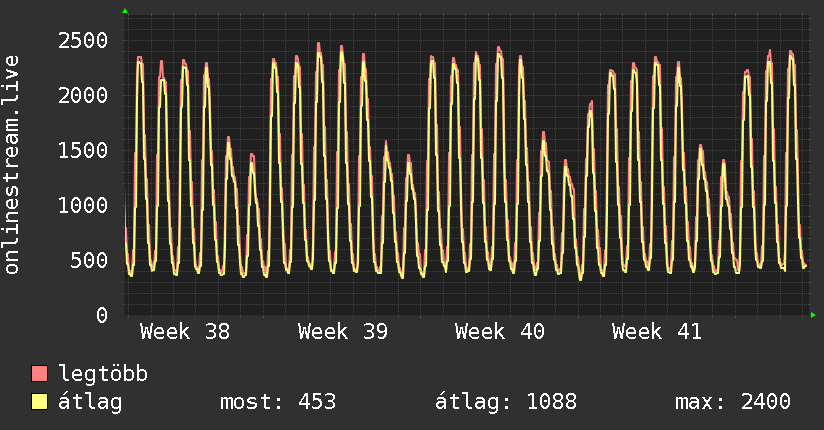The height and width of the screenshot is (430, 824).
Task: Click the 'most: 453' current value
Action: (278, 402)
